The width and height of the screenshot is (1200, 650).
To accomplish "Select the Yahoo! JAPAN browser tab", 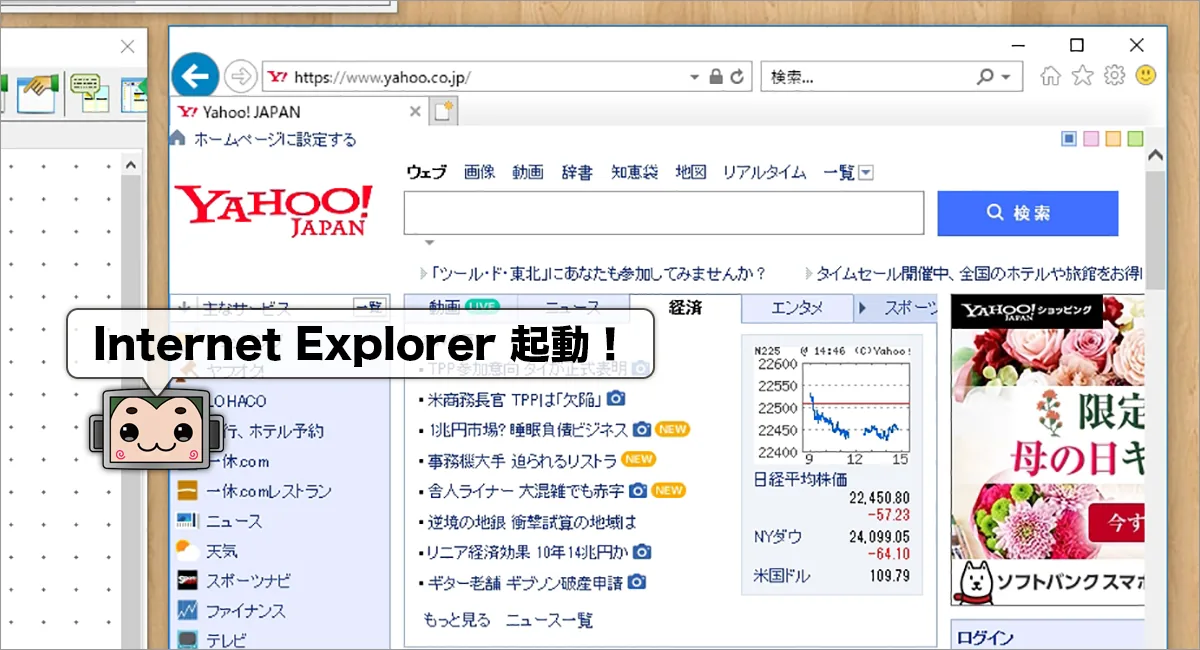I will 300,112.
